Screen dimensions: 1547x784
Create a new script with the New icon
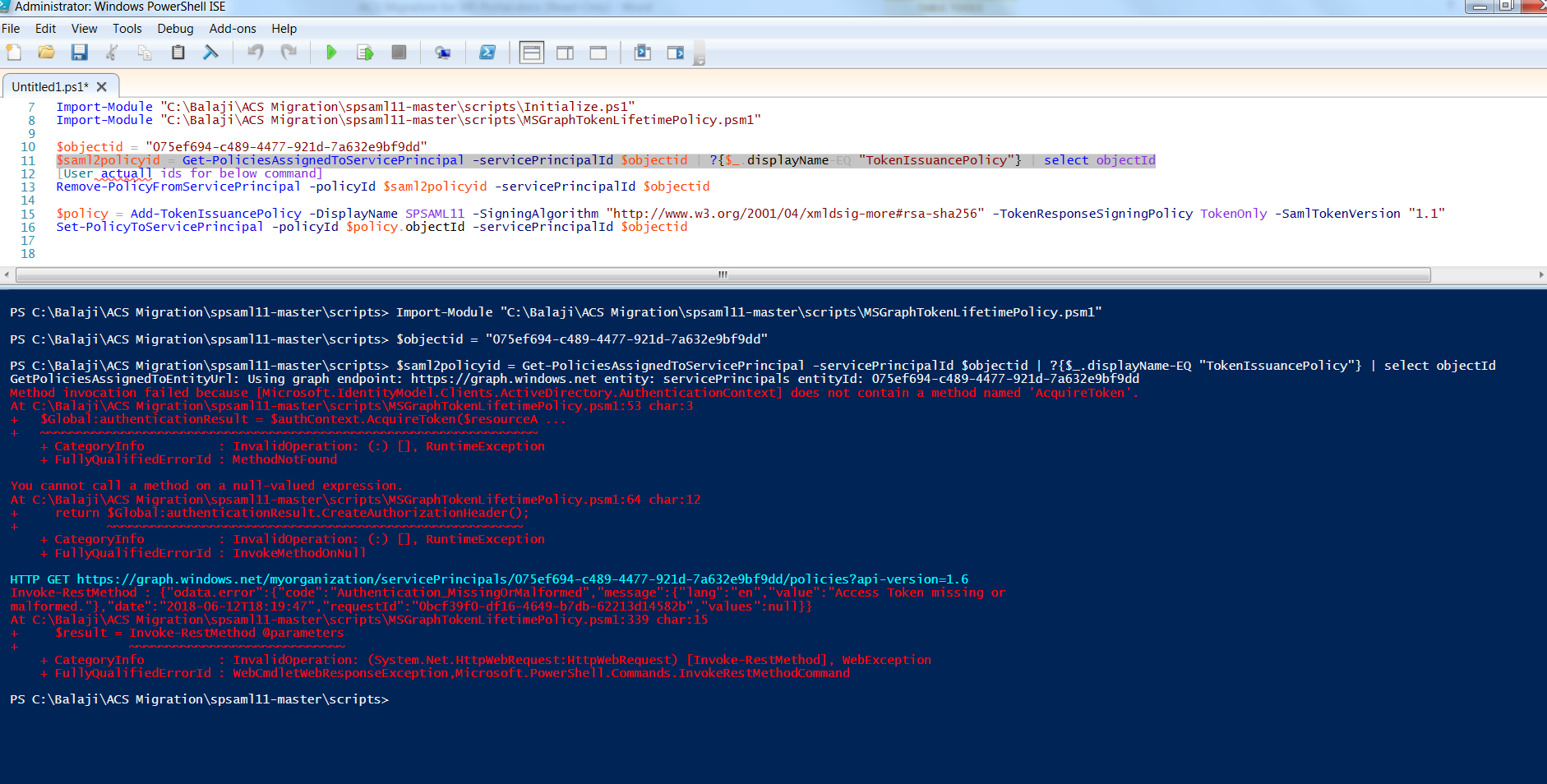pyautogui.click(x=14, y=53)
